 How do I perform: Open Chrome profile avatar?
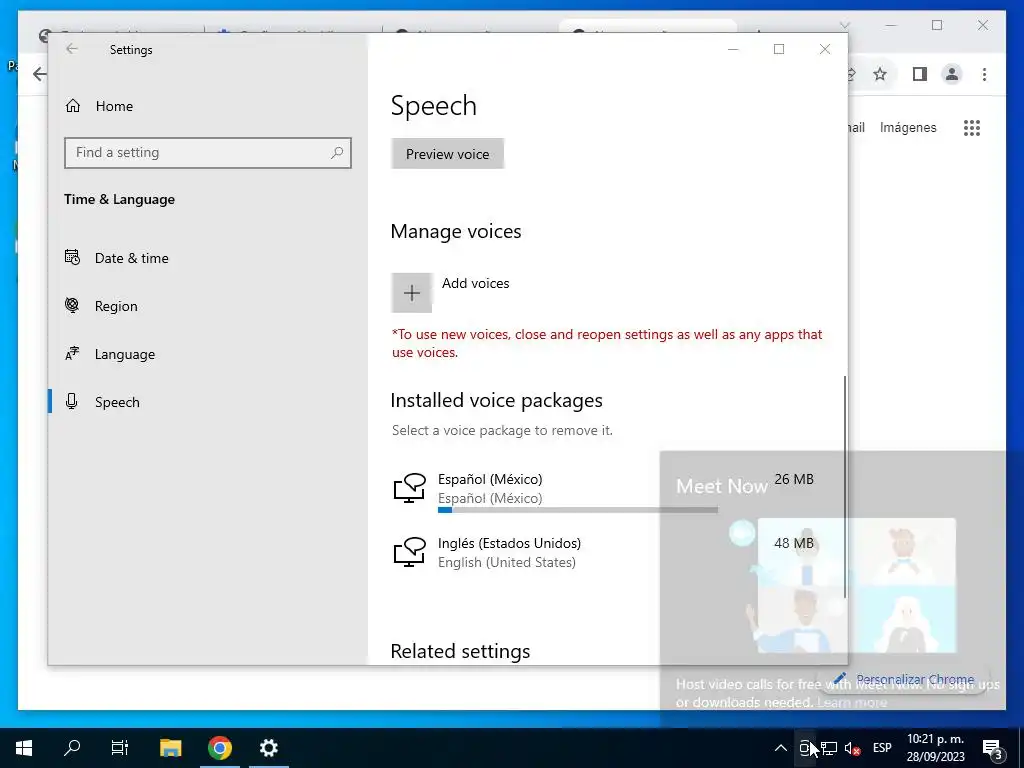click(x=952, y=74)
